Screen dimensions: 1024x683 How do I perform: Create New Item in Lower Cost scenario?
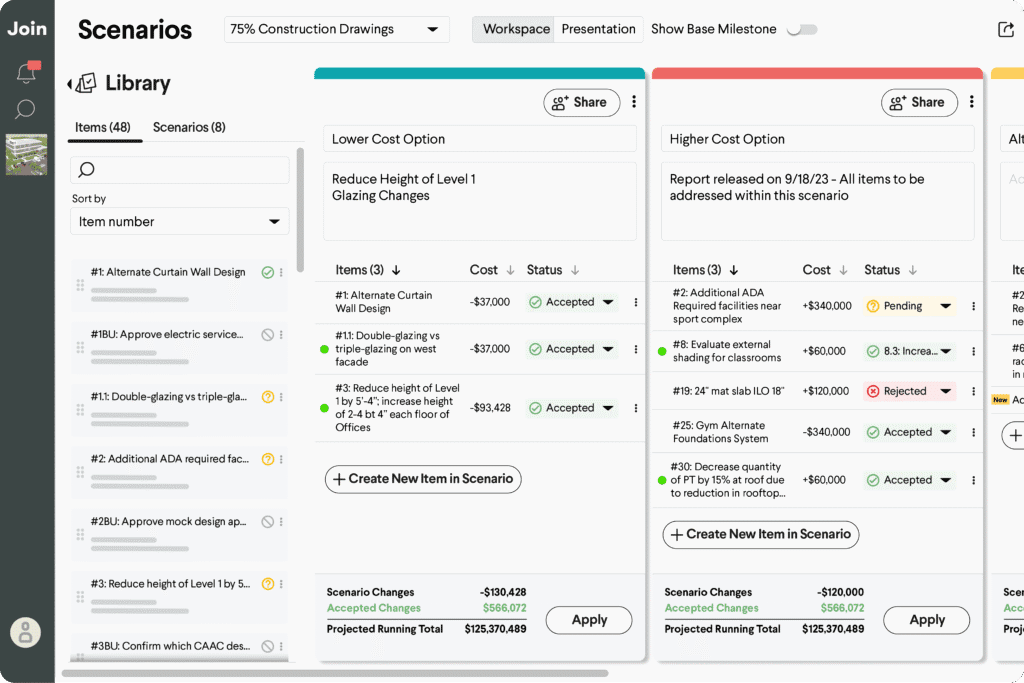click(x=423, y=479)
